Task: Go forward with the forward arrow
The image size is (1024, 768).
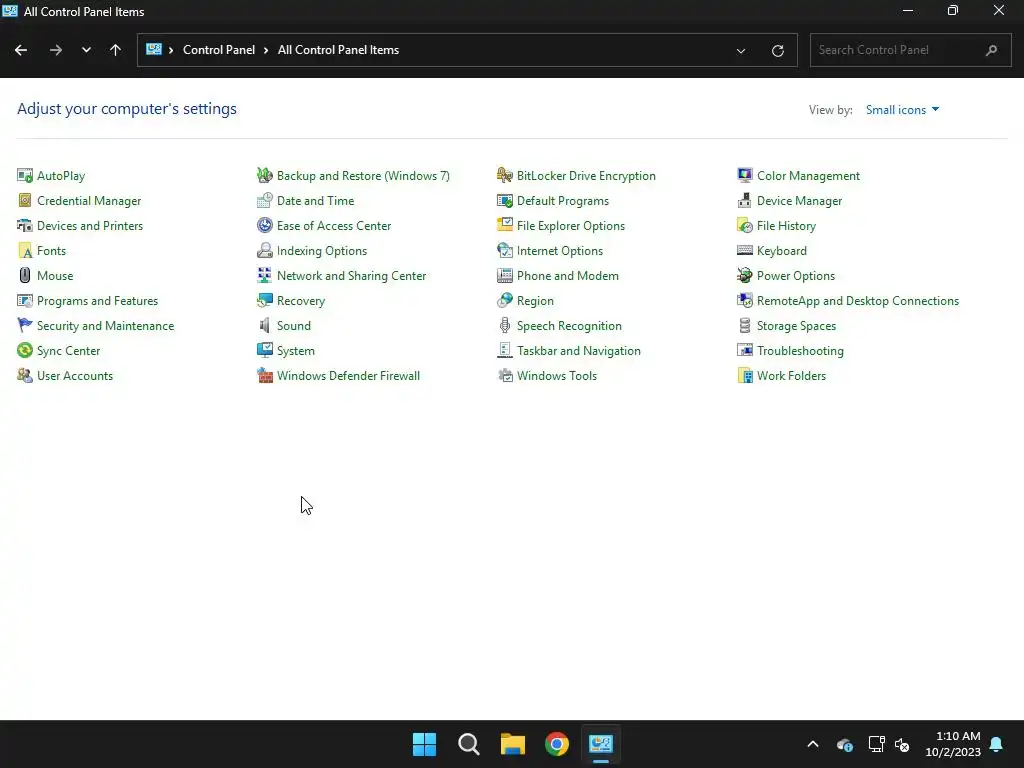Action: coord(56,50)
